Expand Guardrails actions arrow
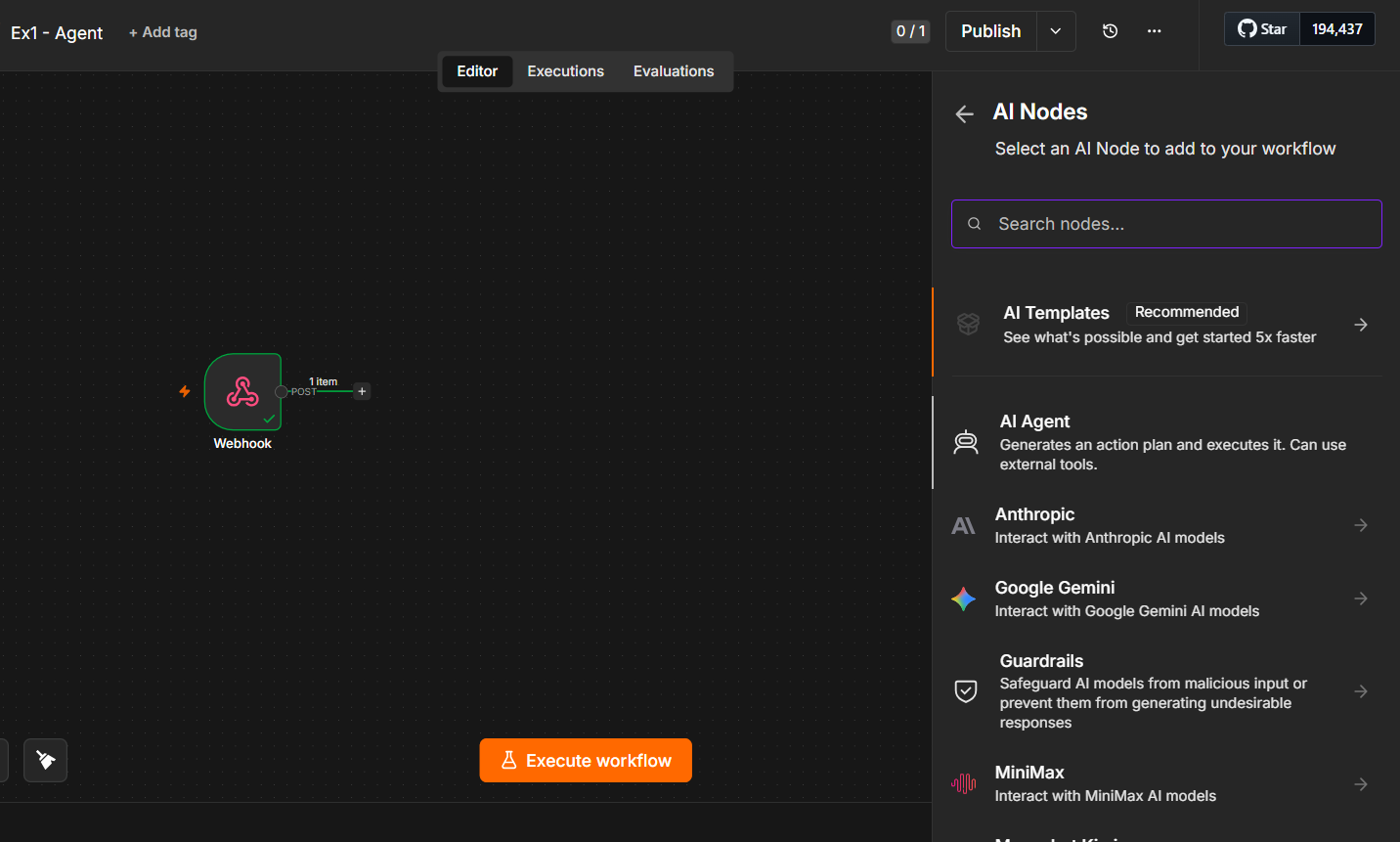The image size is (1400, 842). (x=1361, y=691)
